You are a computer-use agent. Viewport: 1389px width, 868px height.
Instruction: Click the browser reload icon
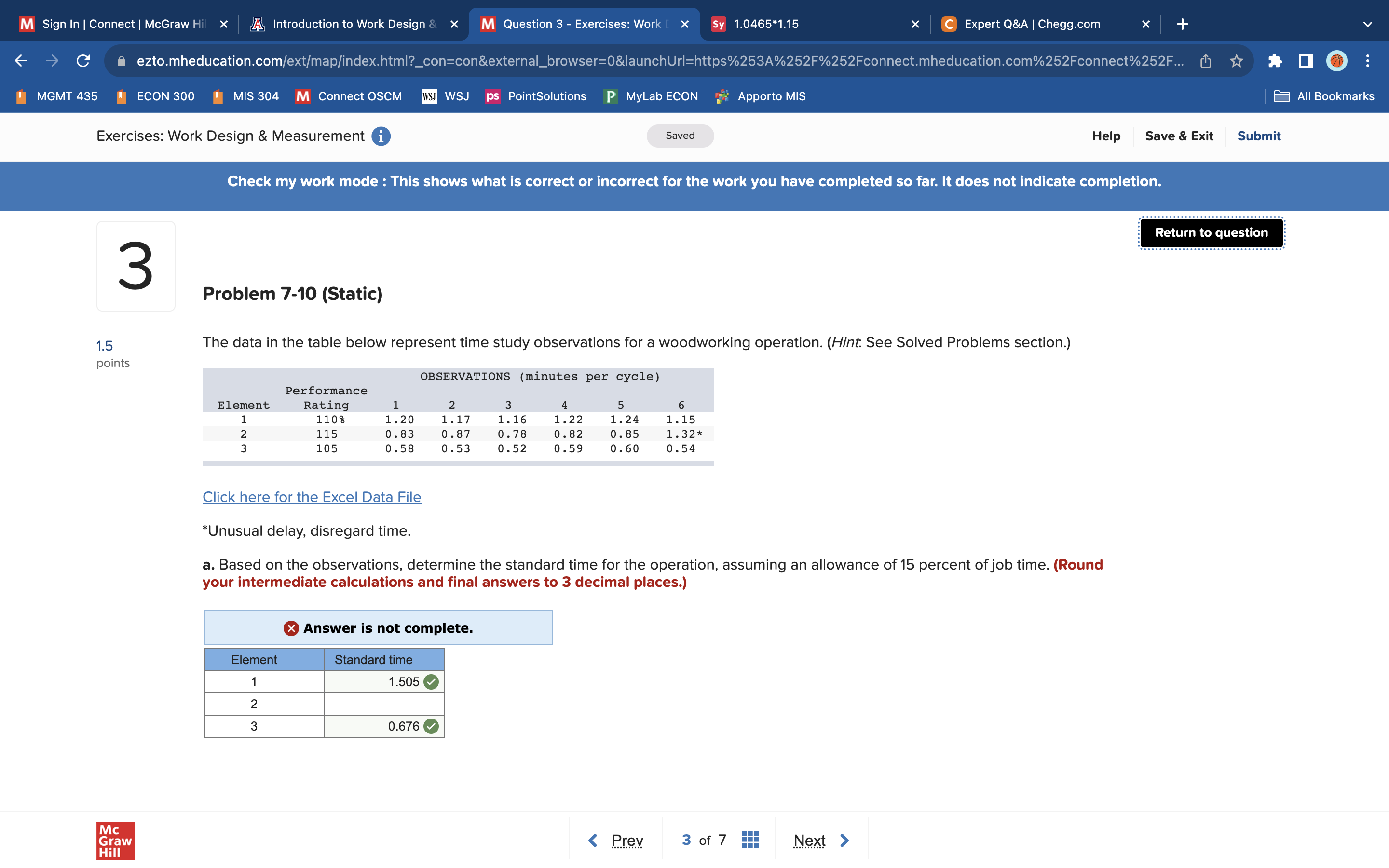[83, 61]
